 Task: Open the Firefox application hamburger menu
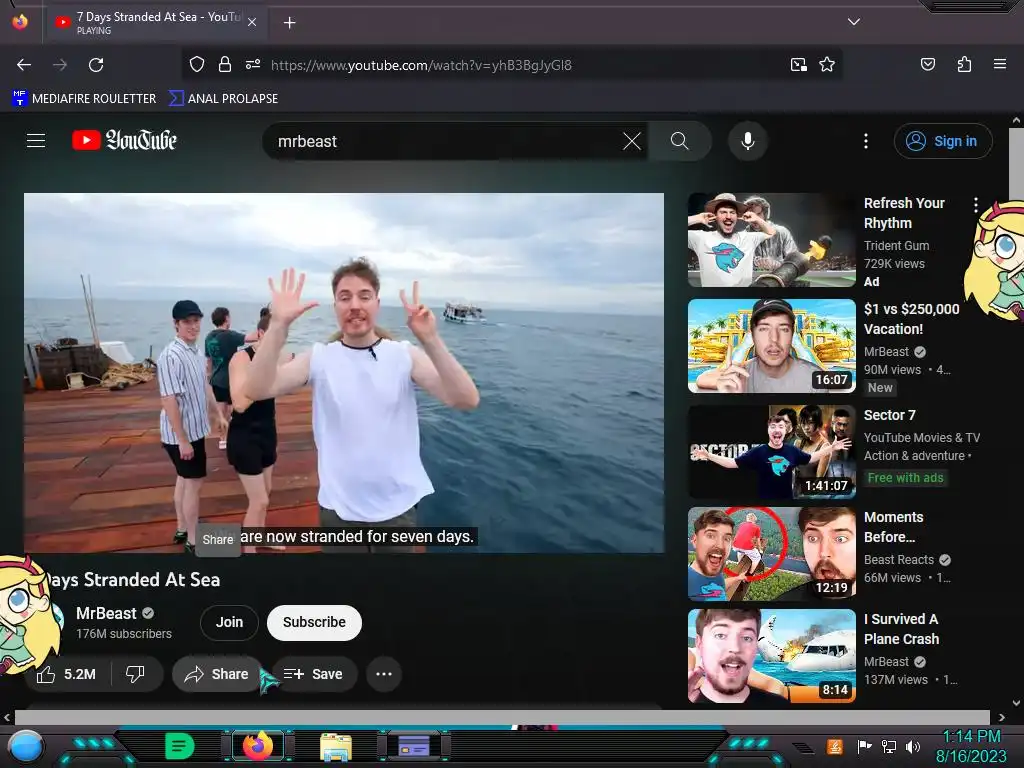coord(999,64)
